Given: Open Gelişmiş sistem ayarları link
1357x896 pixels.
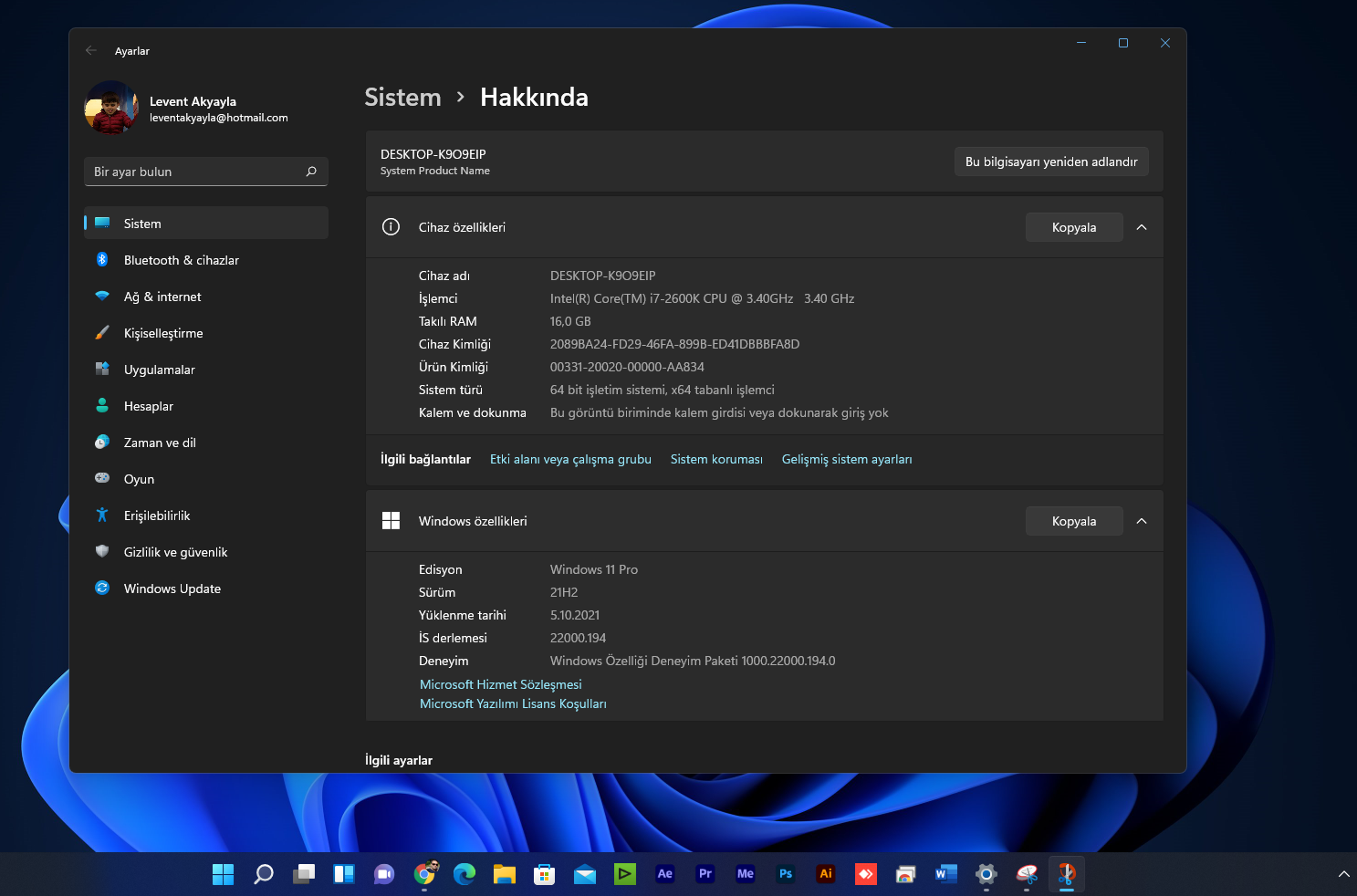Looking at the screenshot, I should point(847,459).
